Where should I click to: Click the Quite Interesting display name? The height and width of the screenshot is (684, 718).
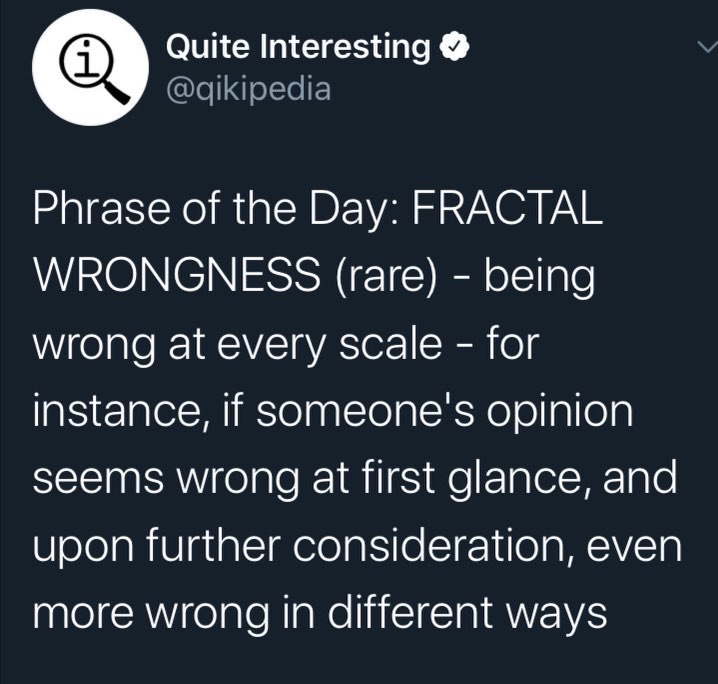click(x=298, y=47)
